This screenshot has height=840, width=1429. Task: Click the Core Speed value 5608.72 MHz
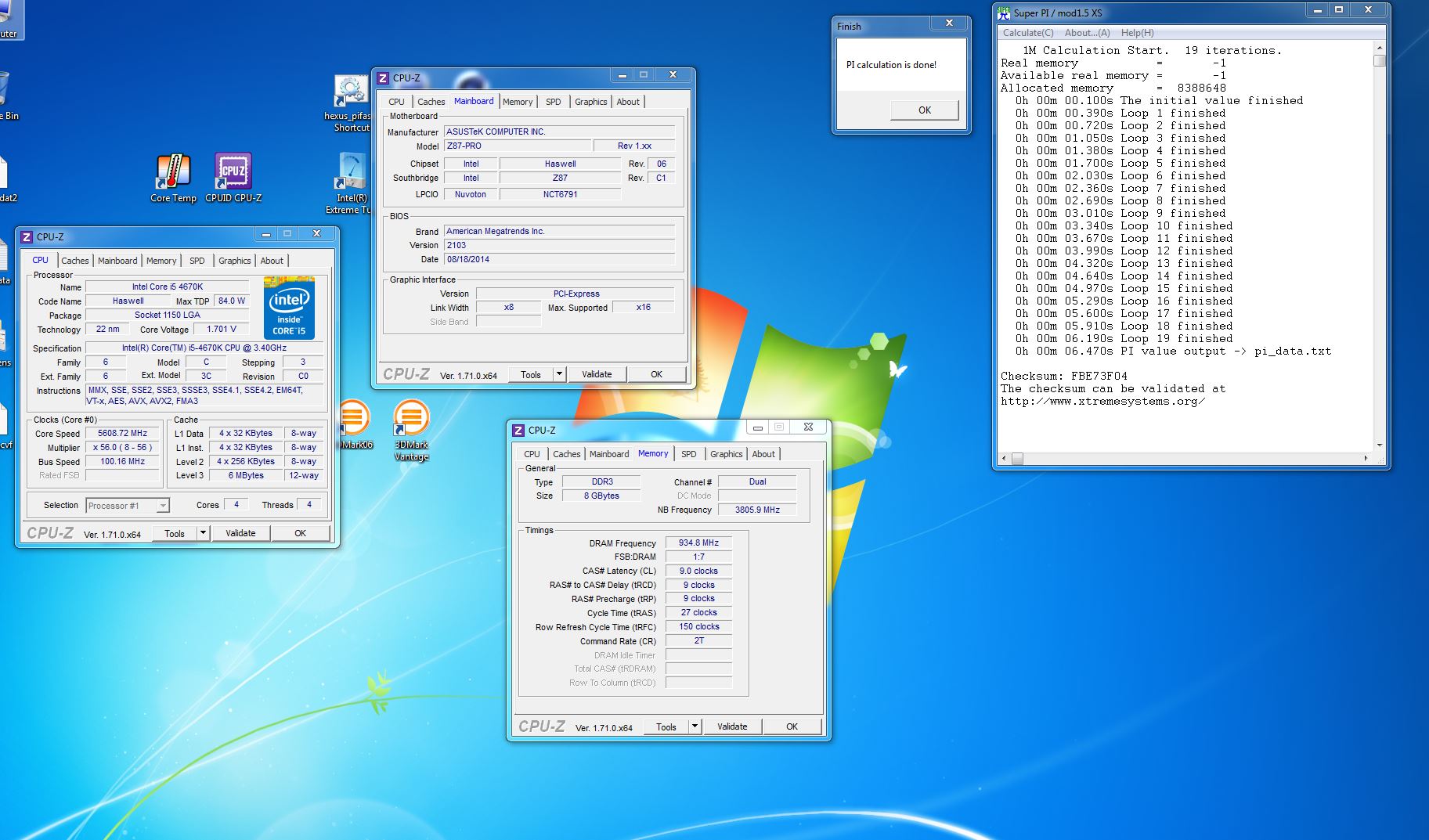[x=123, y=433]
